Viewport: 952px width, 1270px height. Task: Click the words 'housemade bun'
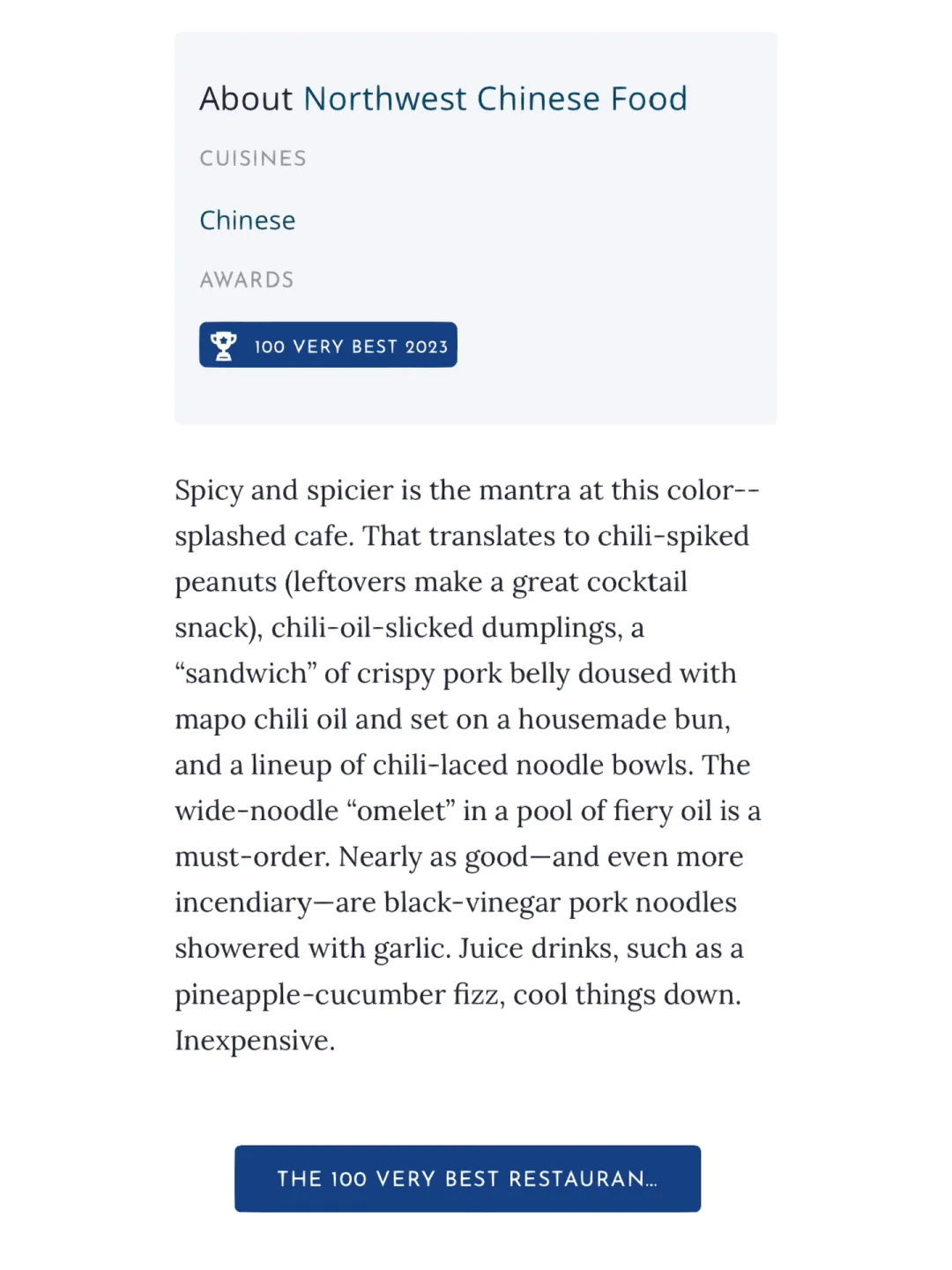622,720
